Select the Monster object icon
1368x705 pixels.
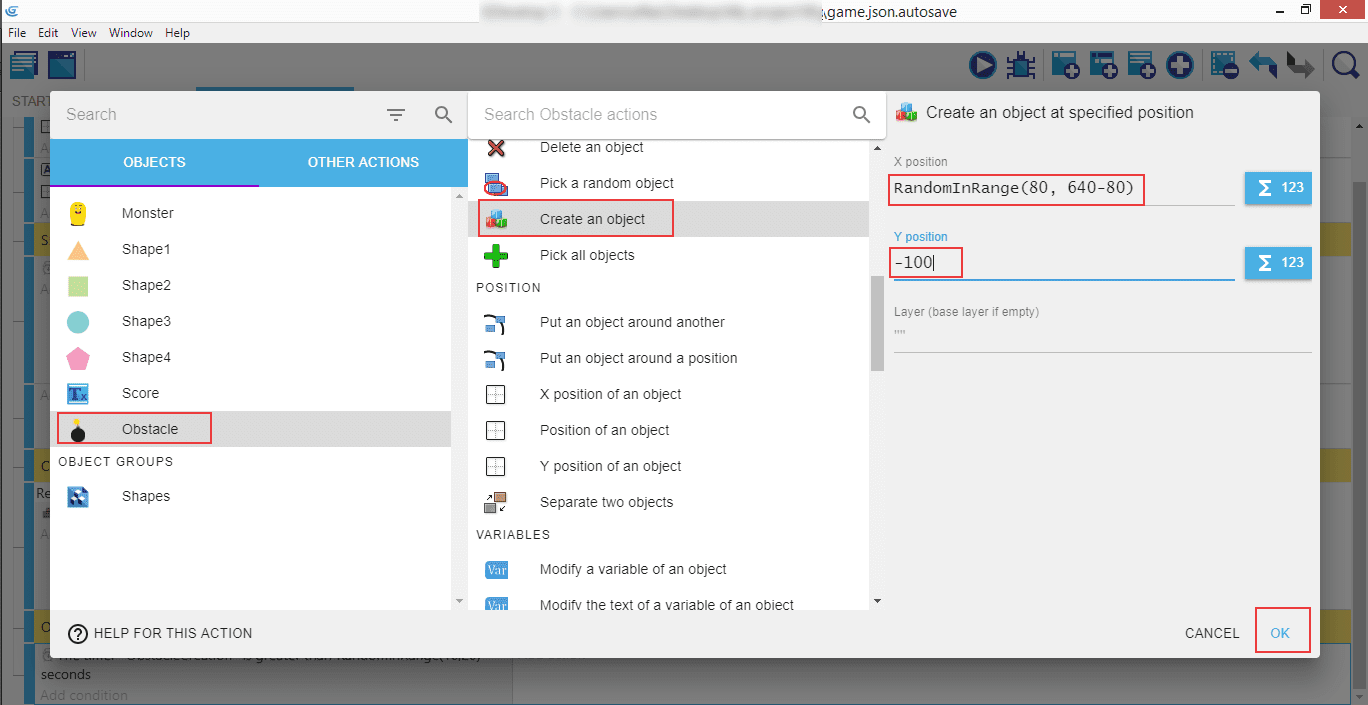[x=78, y=213]
